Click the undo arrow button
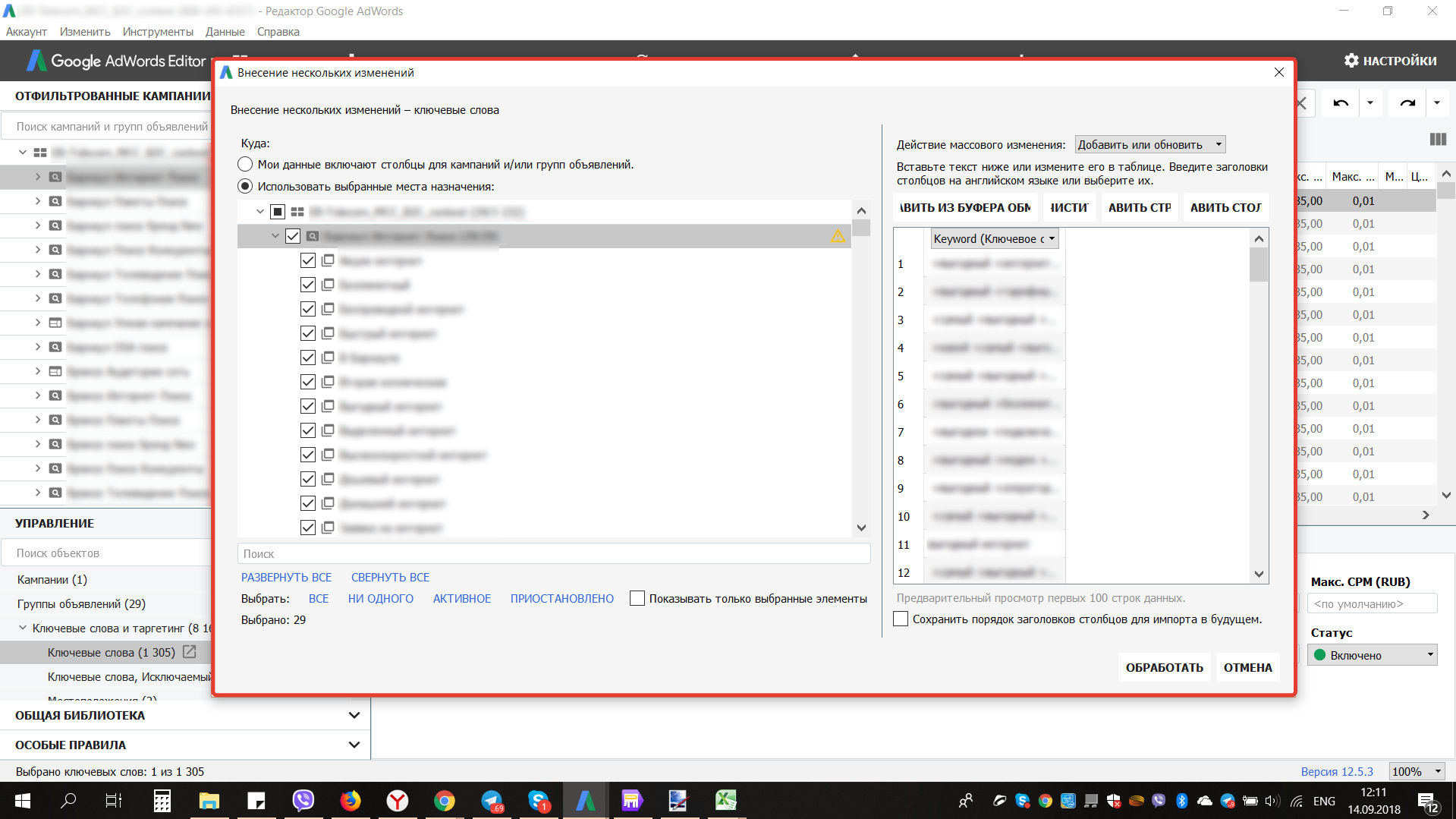The height and width of the screenshot is (819, 1456). pos(1341,102)
